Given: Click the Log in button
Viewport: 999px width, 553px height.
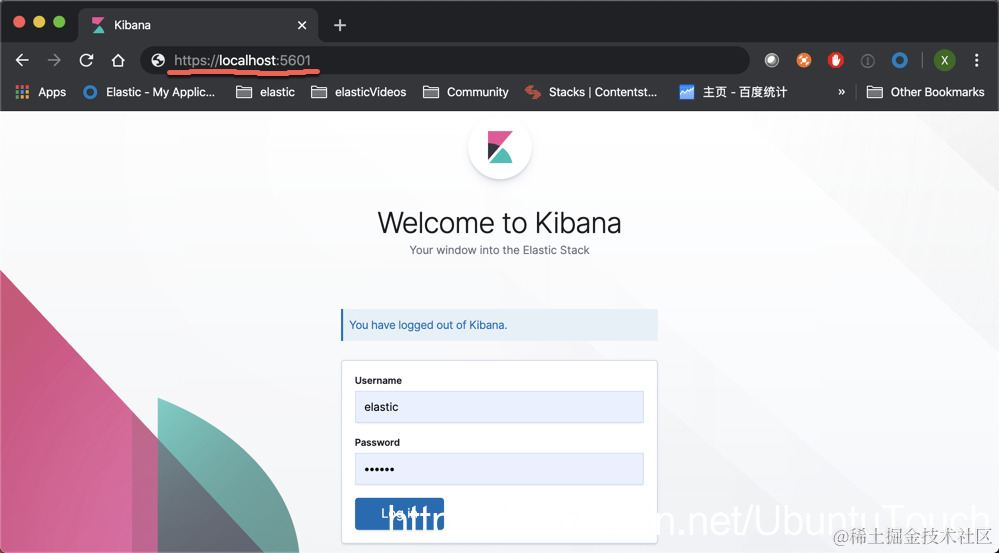Looking at the screenshot, I should pos(399,514).
